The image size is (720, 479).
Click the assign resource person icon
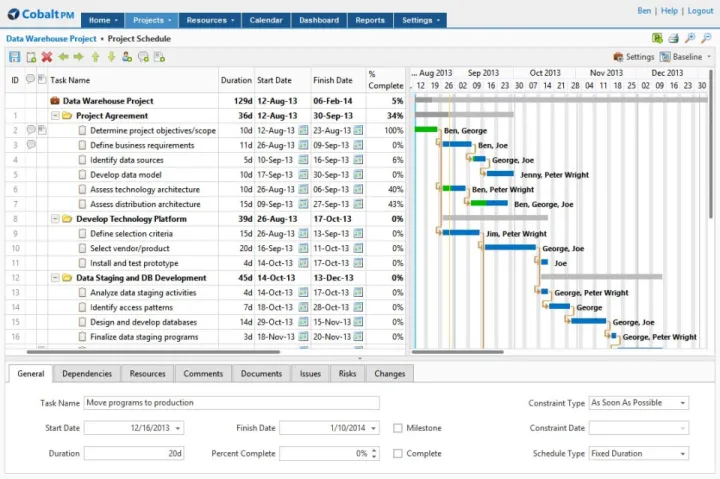[127, 57]
